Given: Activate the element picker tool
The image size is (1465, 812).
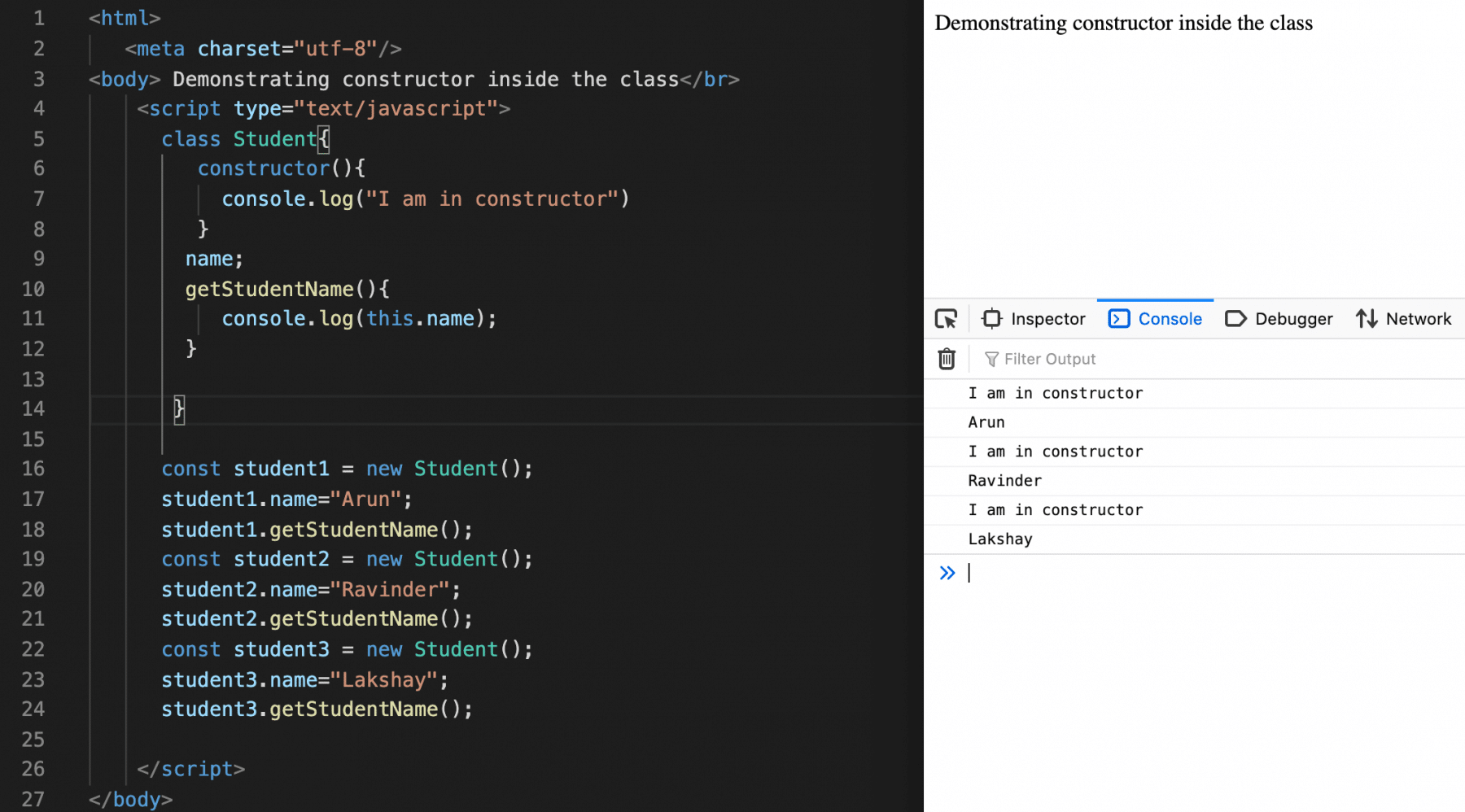Looking at the screenshot, I should point(947,319).
